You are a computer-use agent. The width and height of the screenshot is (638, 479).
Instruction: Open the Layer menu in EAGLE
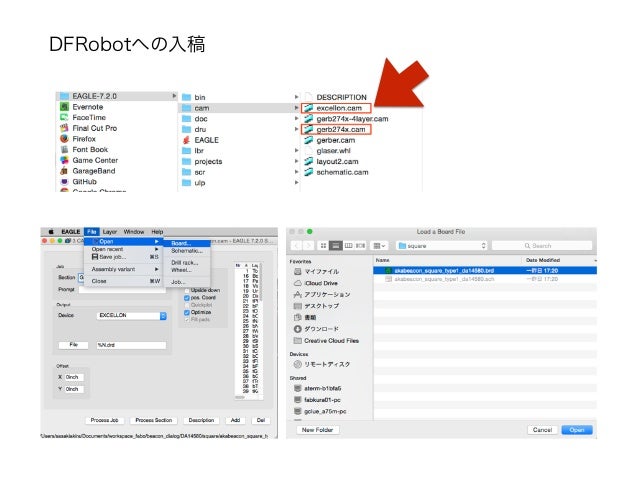pyautogui.click(x=109, y=232)
